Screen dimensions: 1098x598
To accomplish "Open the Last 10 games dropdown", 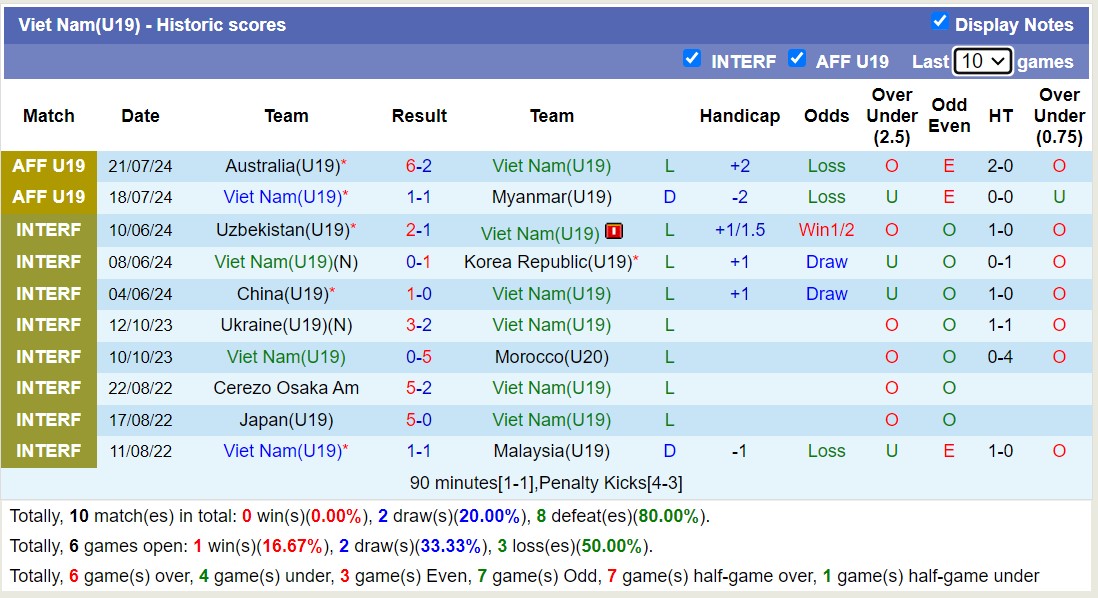I will click(982, 61).
